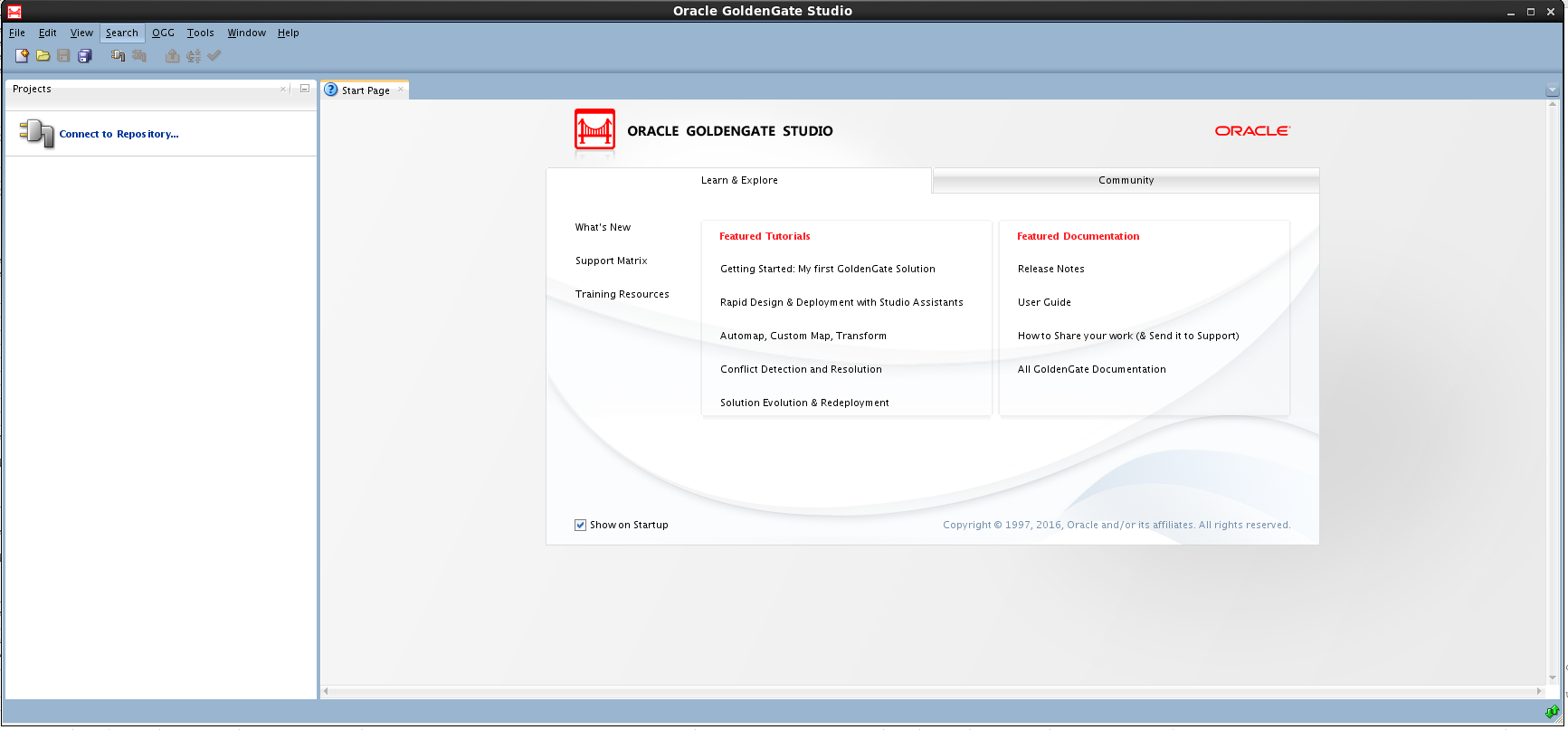Open the tab list dropdown arrow
Screen dimensions: 1568x730
point(1553,90)
